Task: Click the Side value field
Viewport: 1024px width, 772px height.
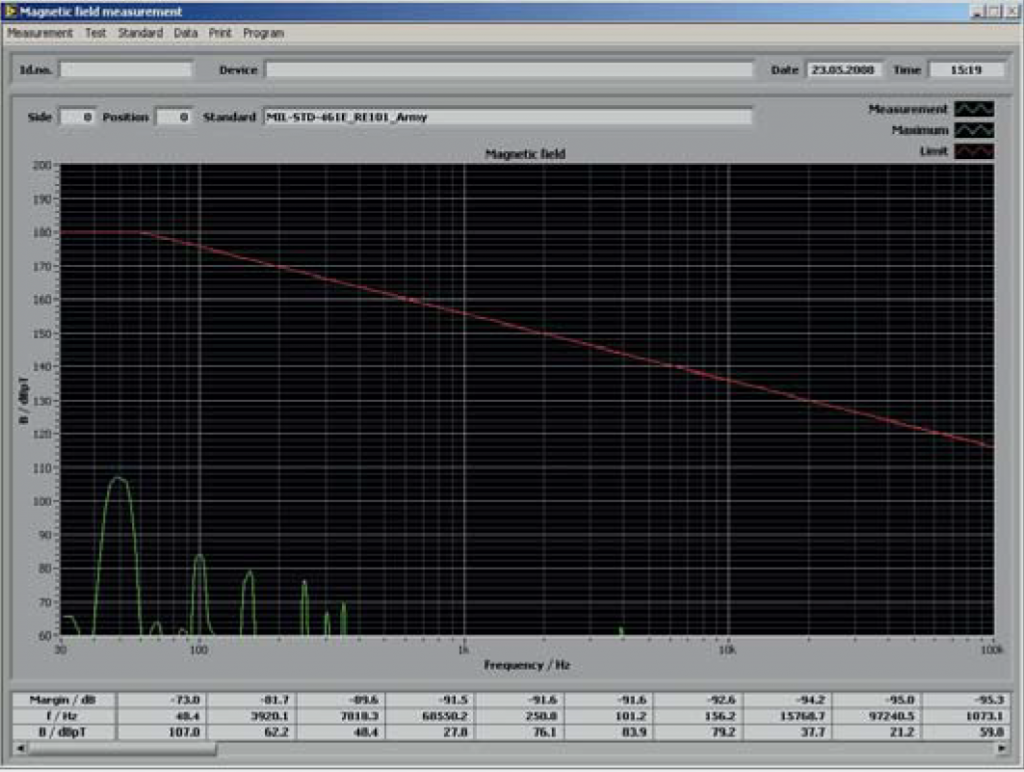Action: point(78,117)
